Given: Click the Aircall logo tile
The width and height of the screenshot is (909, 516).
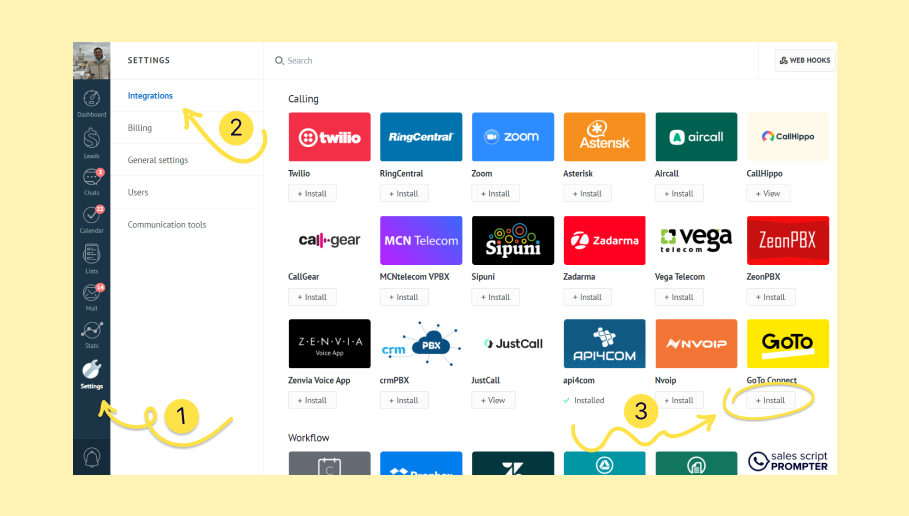Looking at the screenshot, I should 696,137.
